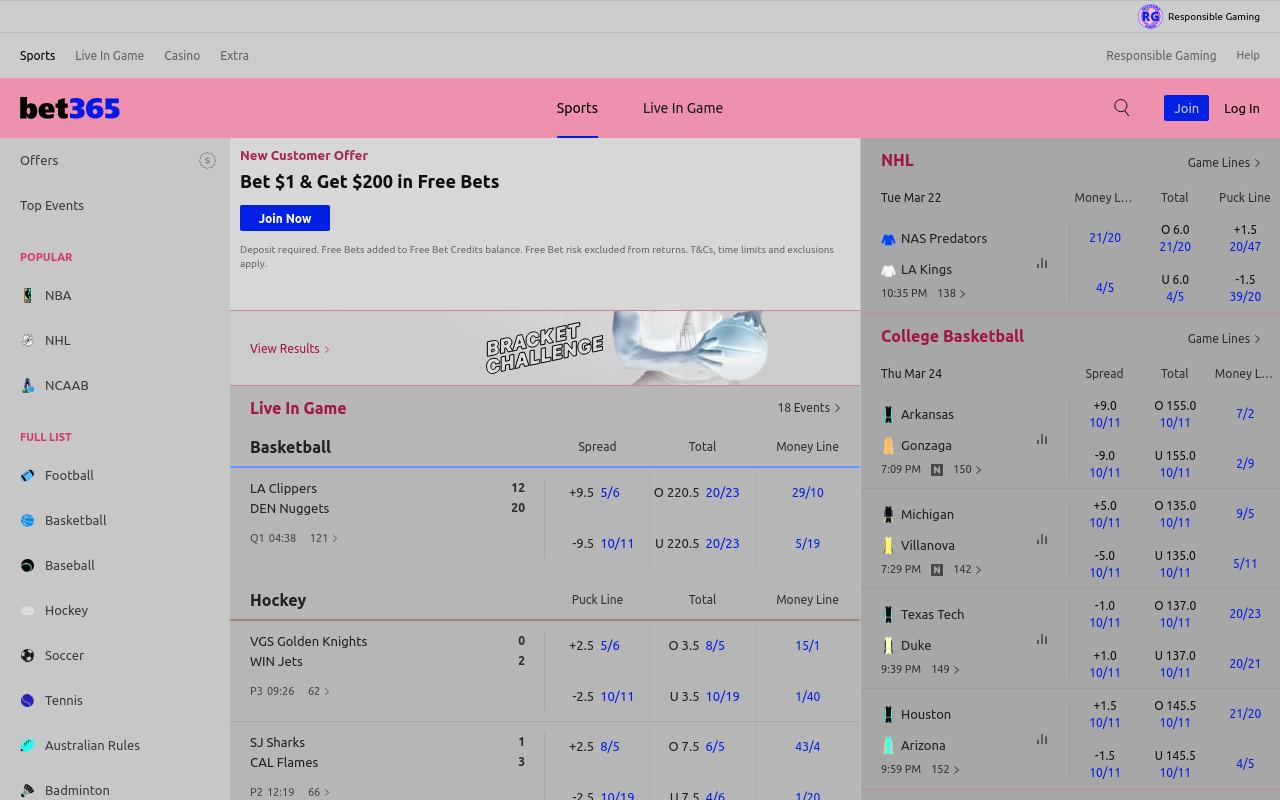
Task: Select Michigan money line 9/5
Action: point(1245,514)
